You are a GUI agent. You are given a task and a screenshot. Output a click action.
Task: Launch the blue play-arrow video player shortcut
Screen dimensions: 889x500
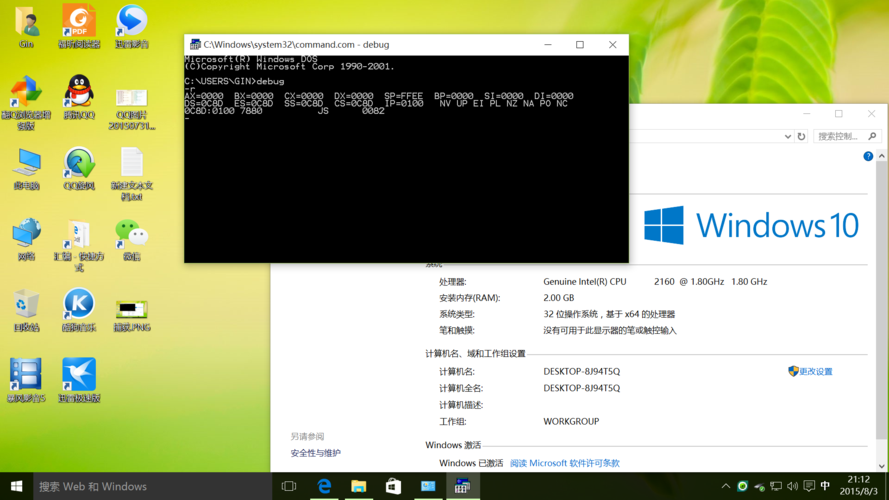click(x=132, y=27)
